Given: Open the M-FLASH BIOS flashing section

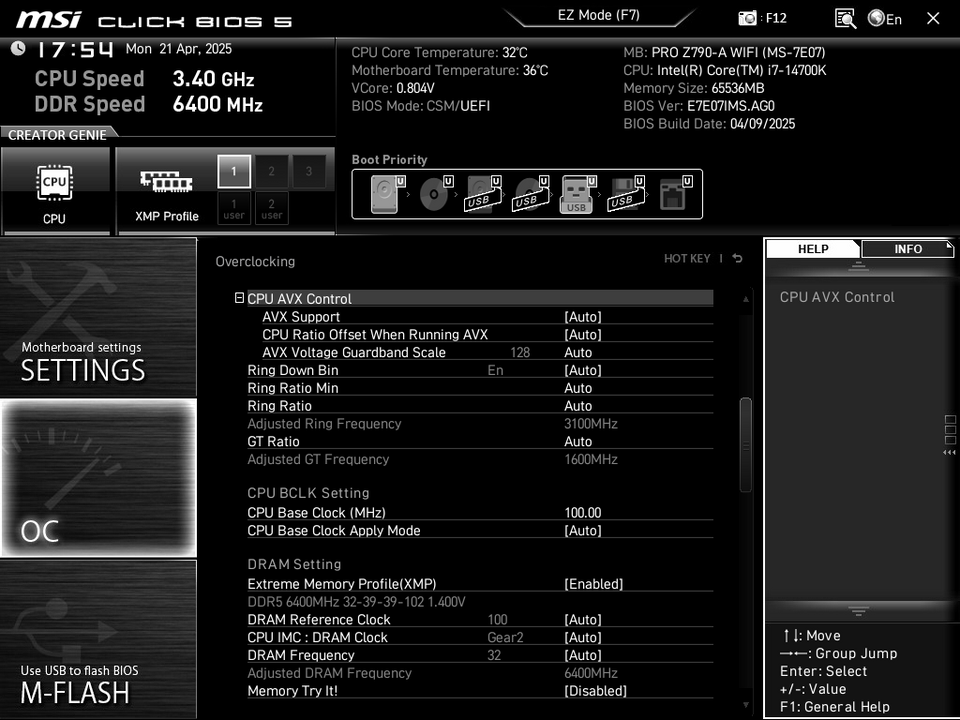Looking at the screenshot, I should tap(98, 639).
